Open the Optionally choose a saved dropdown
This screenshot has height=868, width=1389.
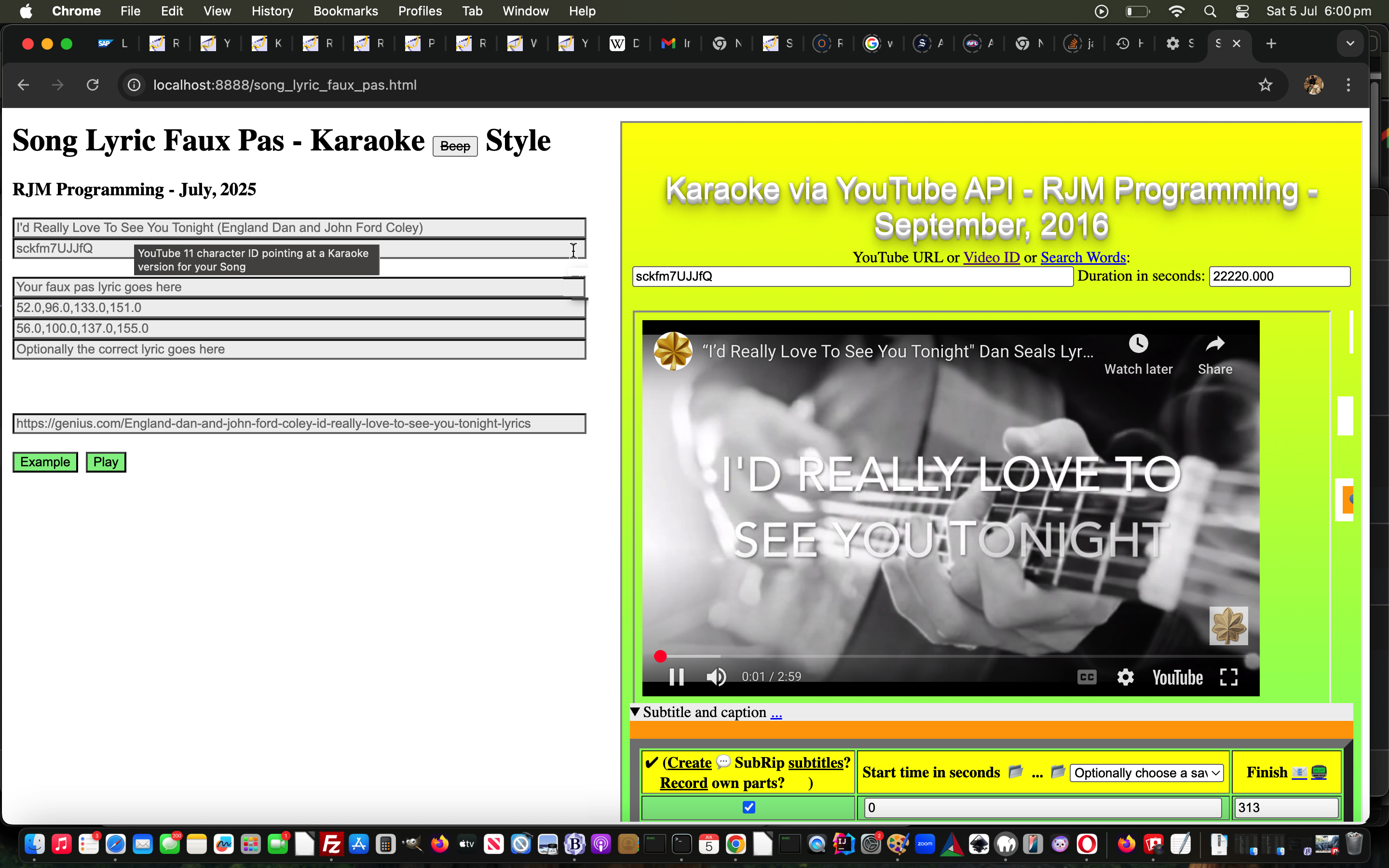[x=1146, y=773]
